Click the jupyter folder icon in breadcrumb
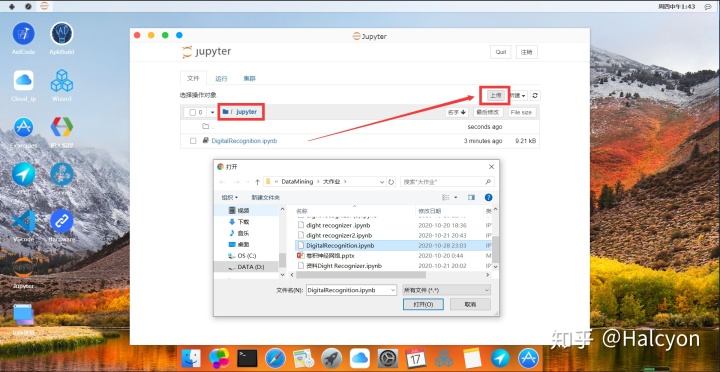 225,112
